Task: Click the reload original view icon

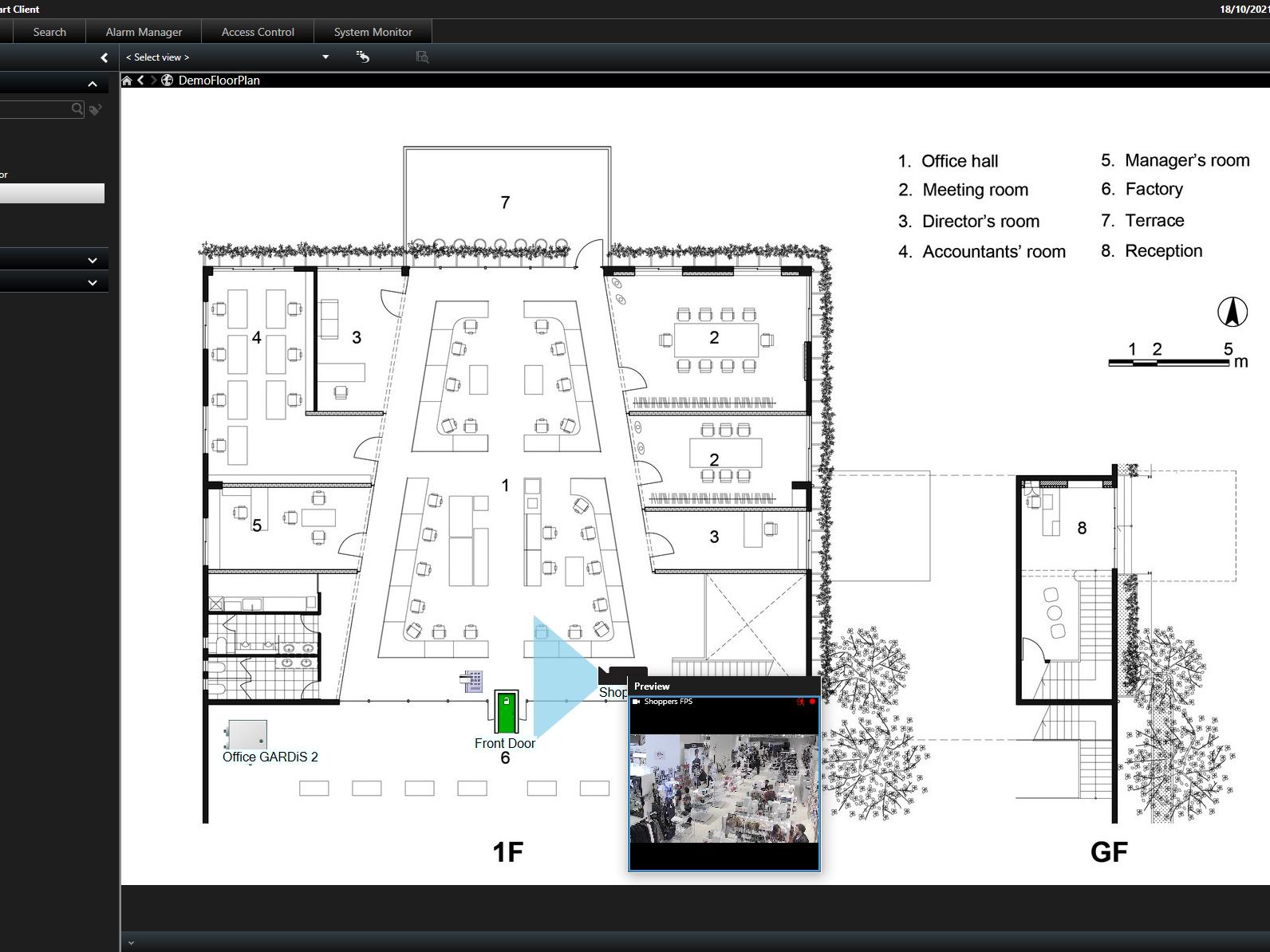Action: click(363, 57)
